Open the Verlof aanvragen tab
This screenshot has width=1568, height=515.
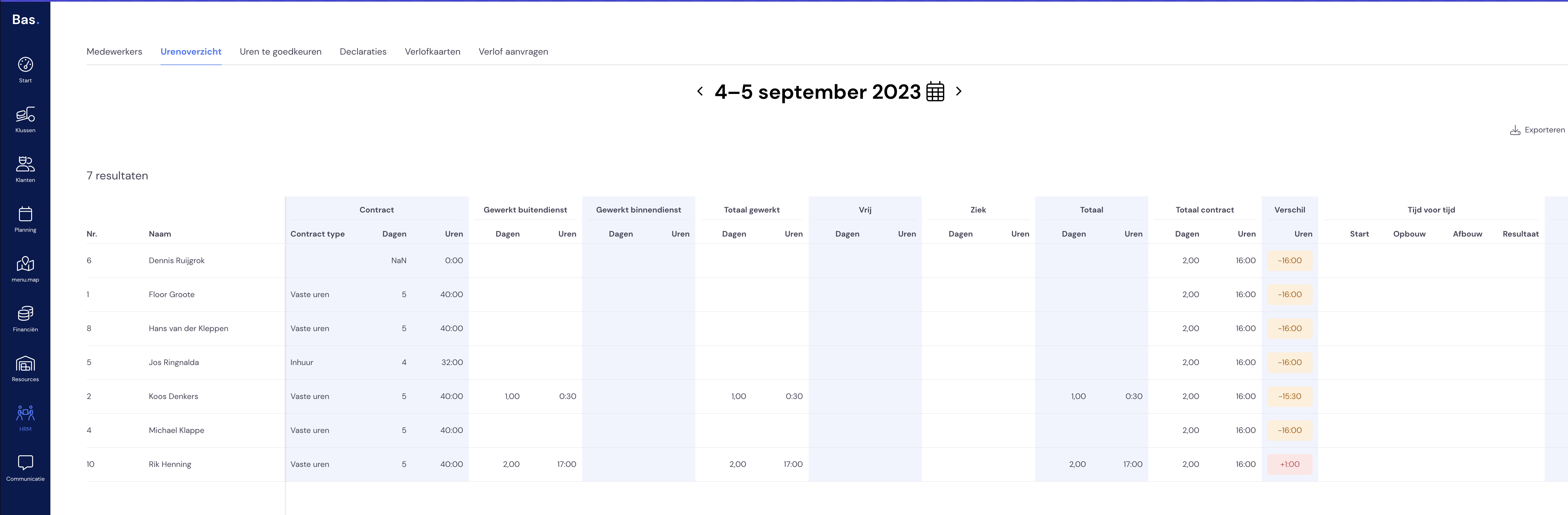click(x=513, y=52)
